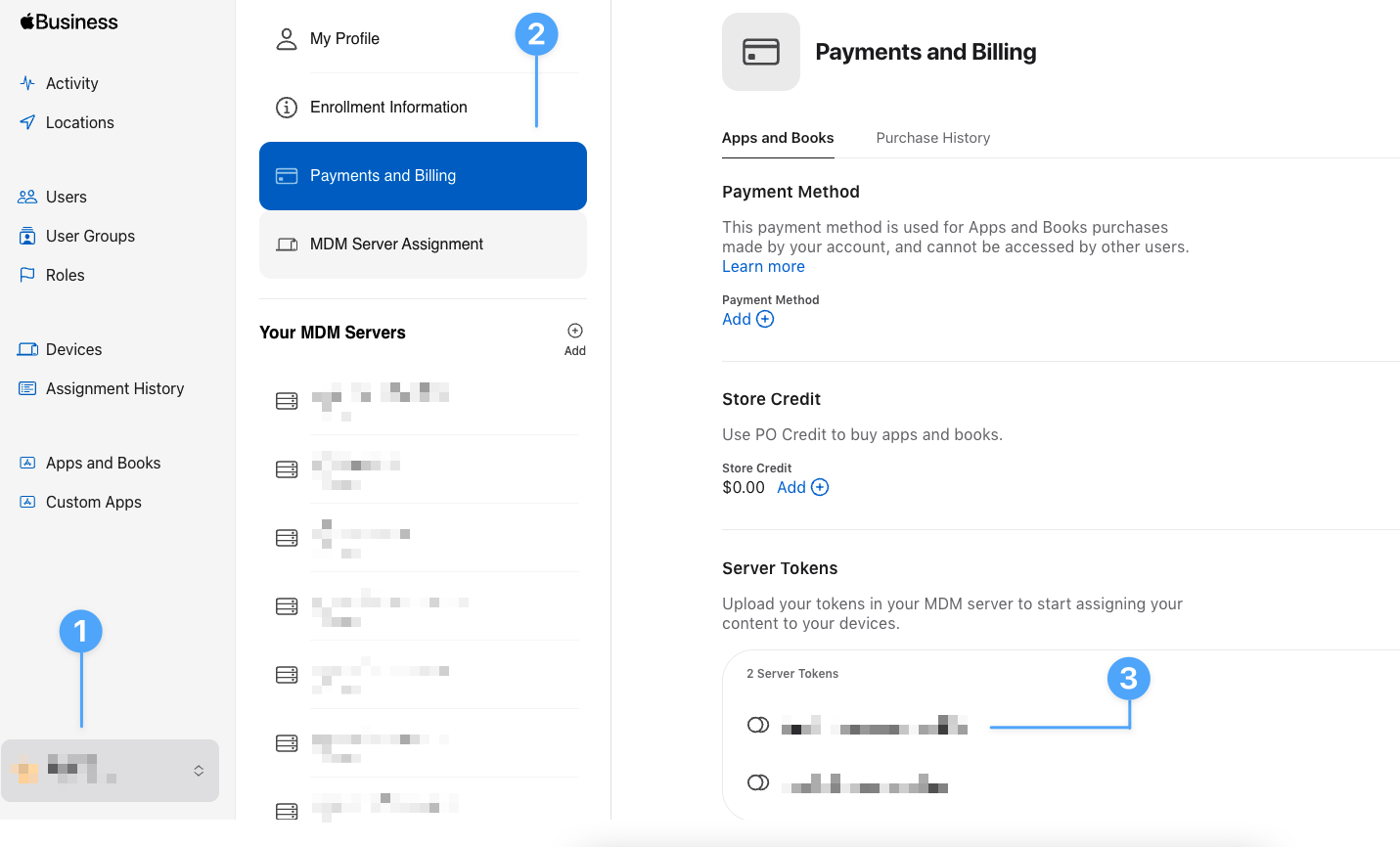Open Apps and Books sidebar icon
Image resolution: width=1400 pixels, height=847 pixels.
coord(27,463)
